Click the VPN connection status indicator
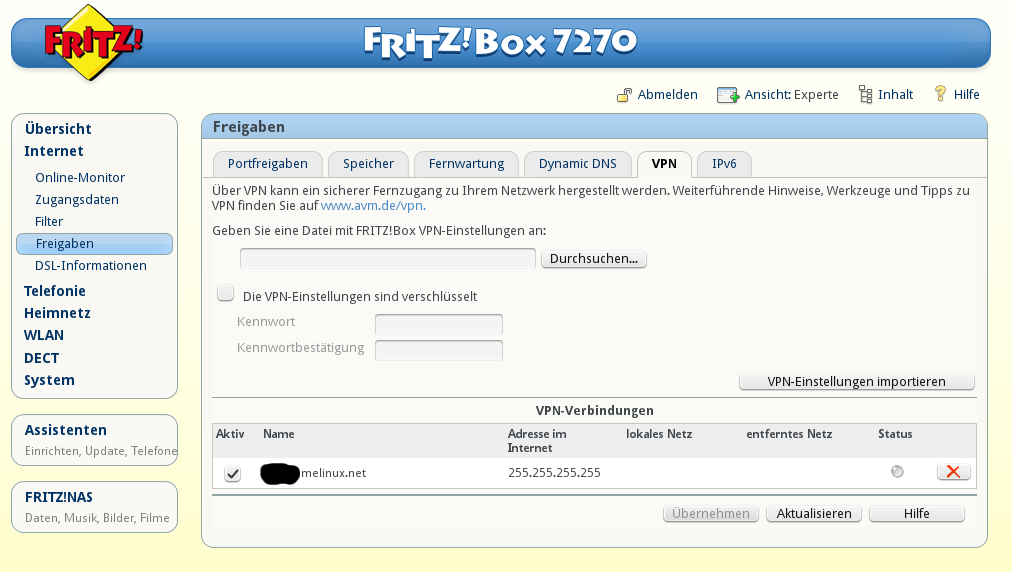 pos(897,471)
